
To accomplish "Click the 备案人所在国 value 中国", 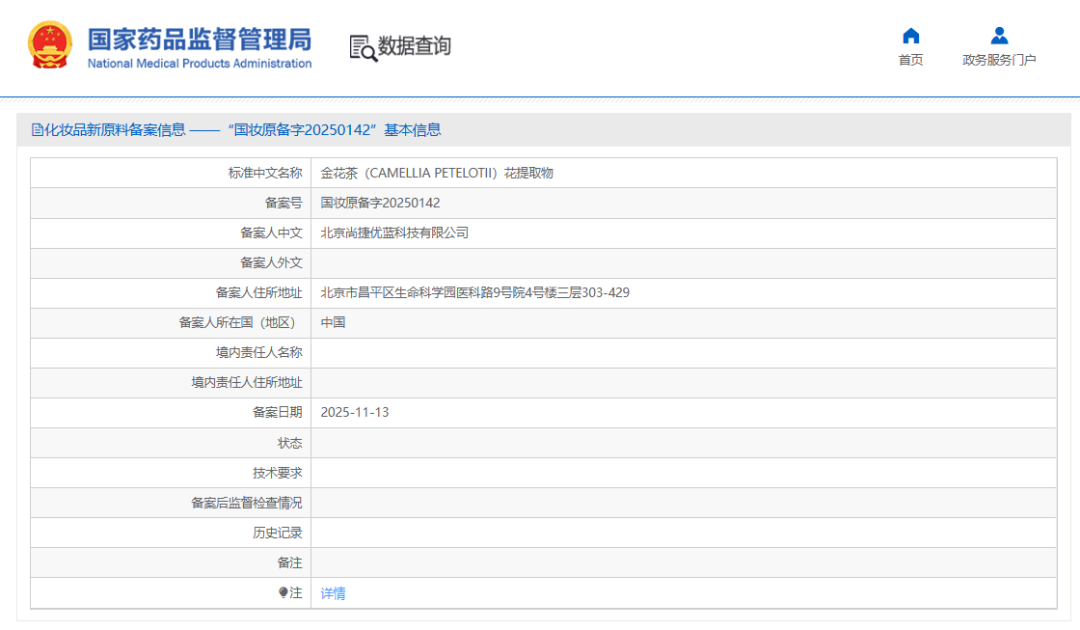I will [x=331, y=322].
